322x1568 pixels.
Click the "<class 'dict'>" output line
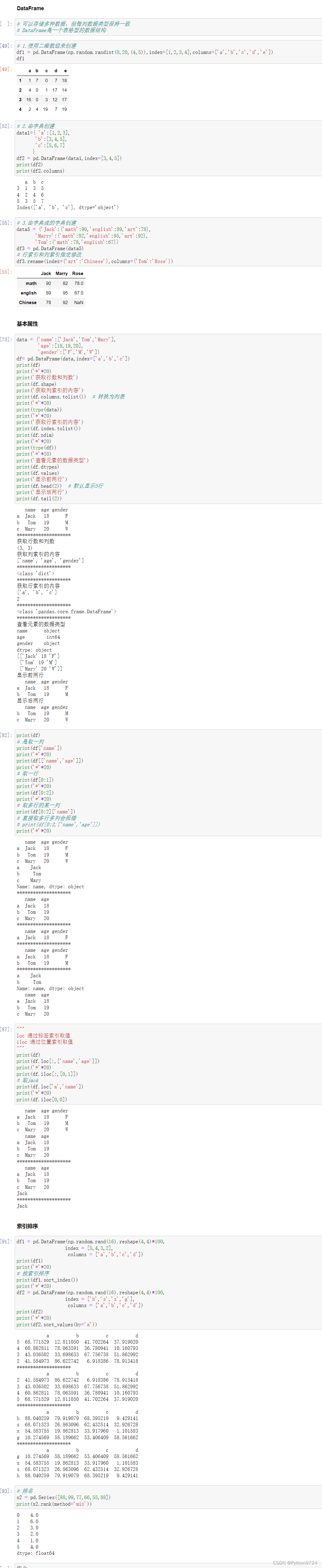click(x=35, y=573)
